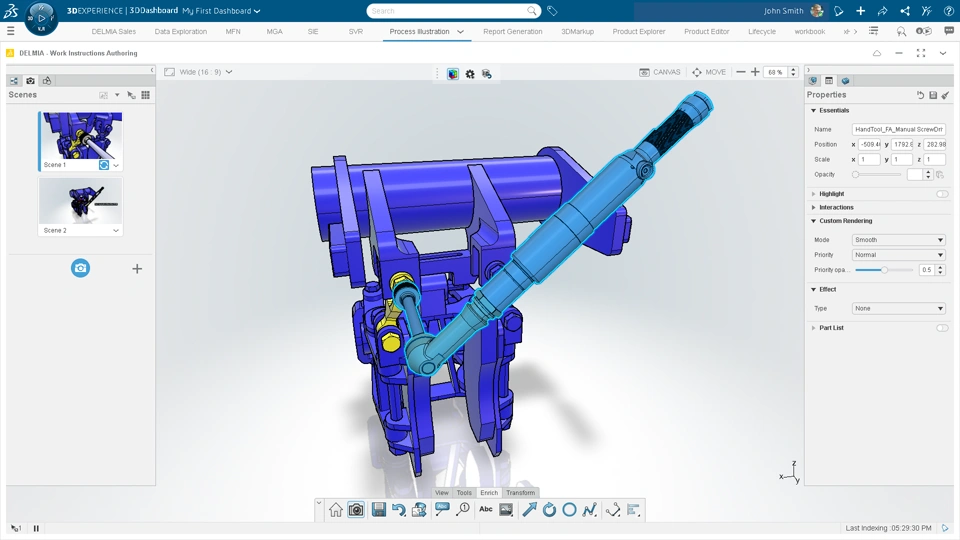
Task: Click the update scene image icon
Action: (419, 509)
